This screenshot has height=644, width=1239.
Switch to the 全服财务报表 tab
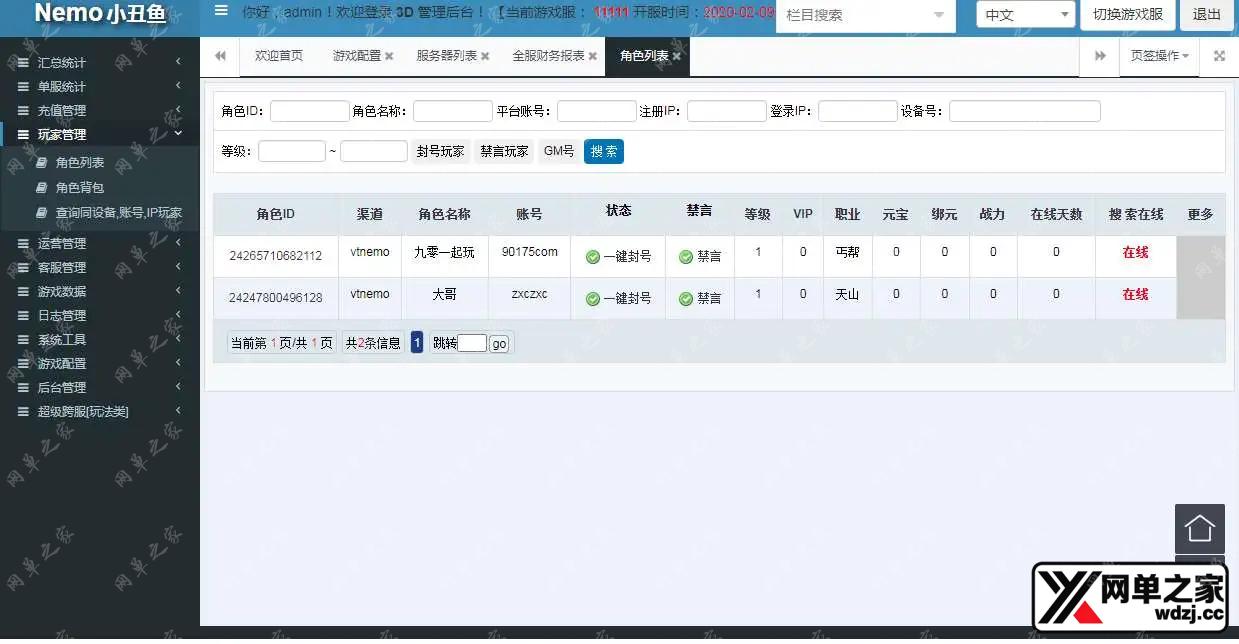click(x=548, y=56)
